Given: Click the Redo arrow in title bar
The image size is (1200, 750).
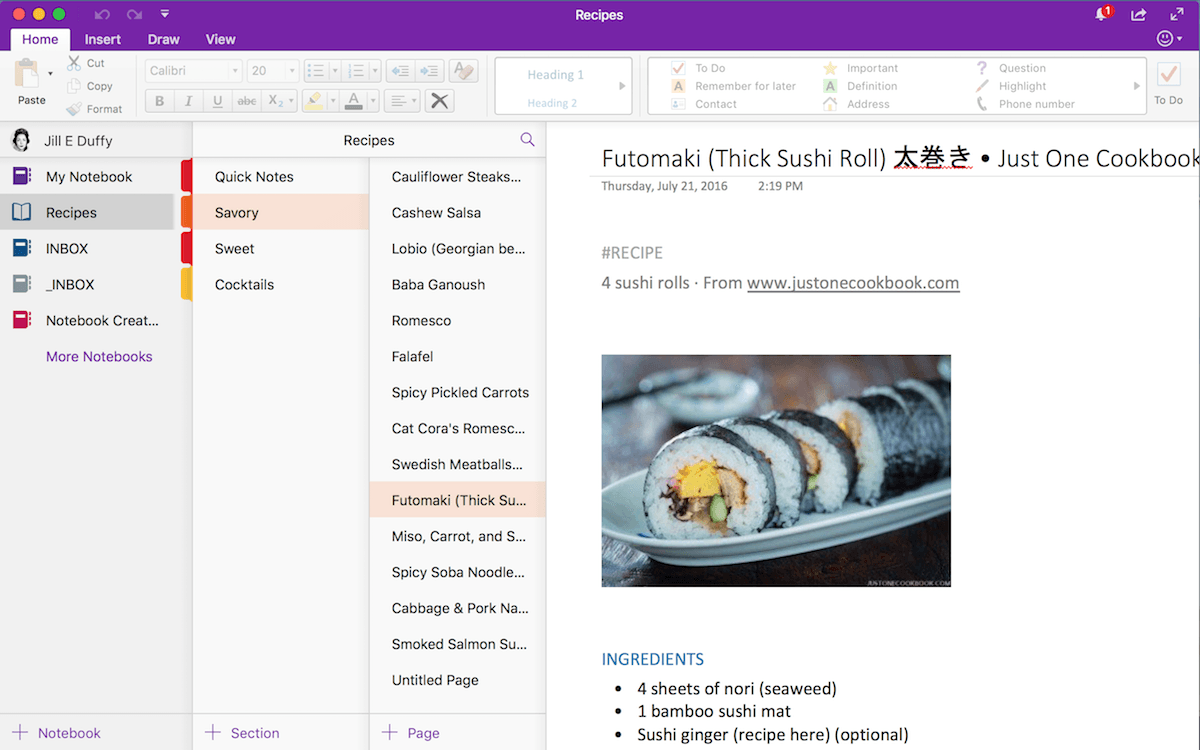Looking at the screenshot, I should 133,14.
